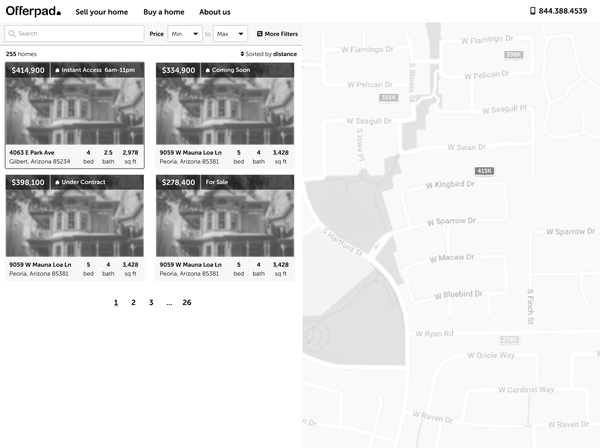Image resolution: width=600 pixels, height=448 pixels.
Task: Change the Sorted by distance order
Action: (269, 54)
